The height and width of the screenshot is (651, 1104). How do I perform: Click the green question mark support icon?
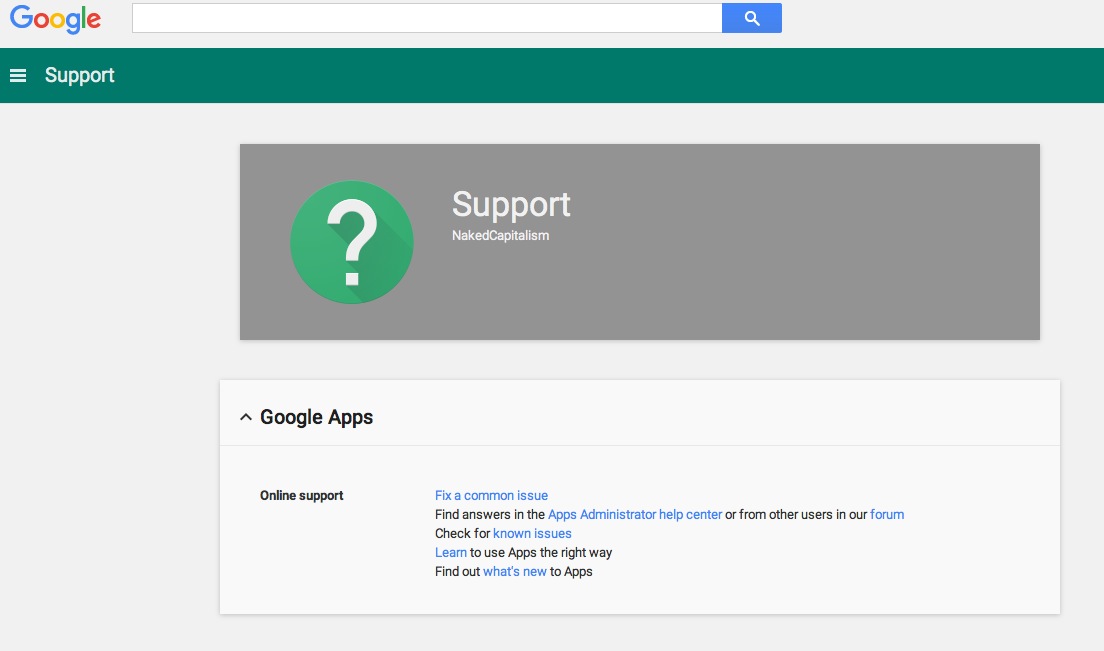(351, 242)
